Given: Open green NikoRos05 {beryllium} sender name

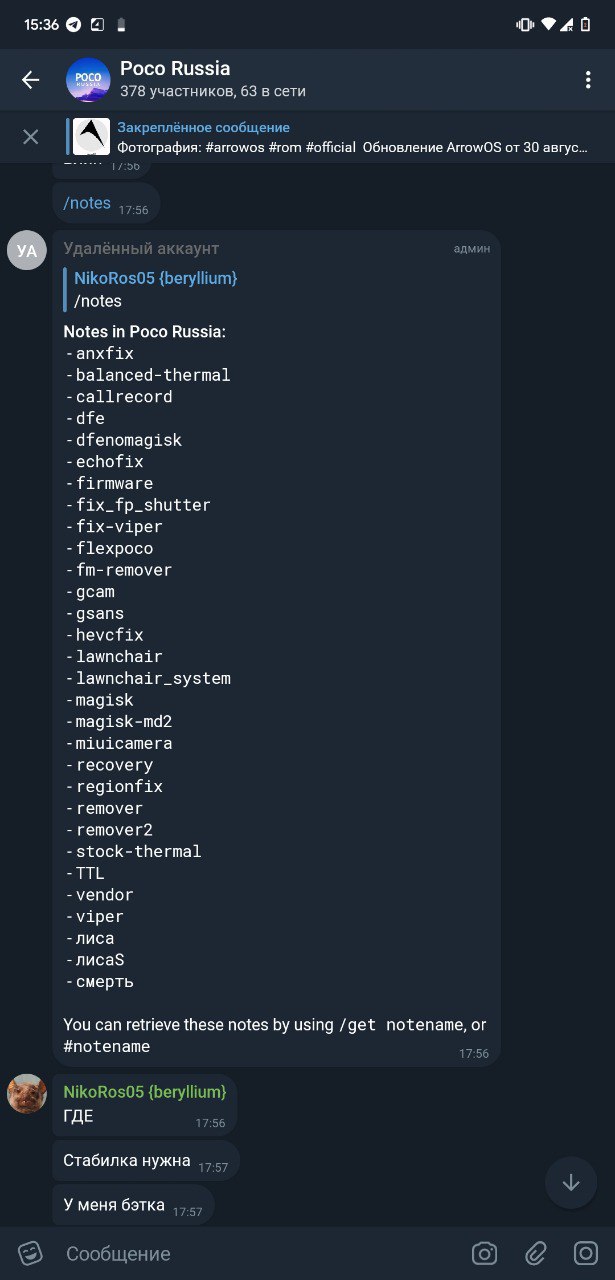Looking at the screenshot, I should pos(145,1092).
